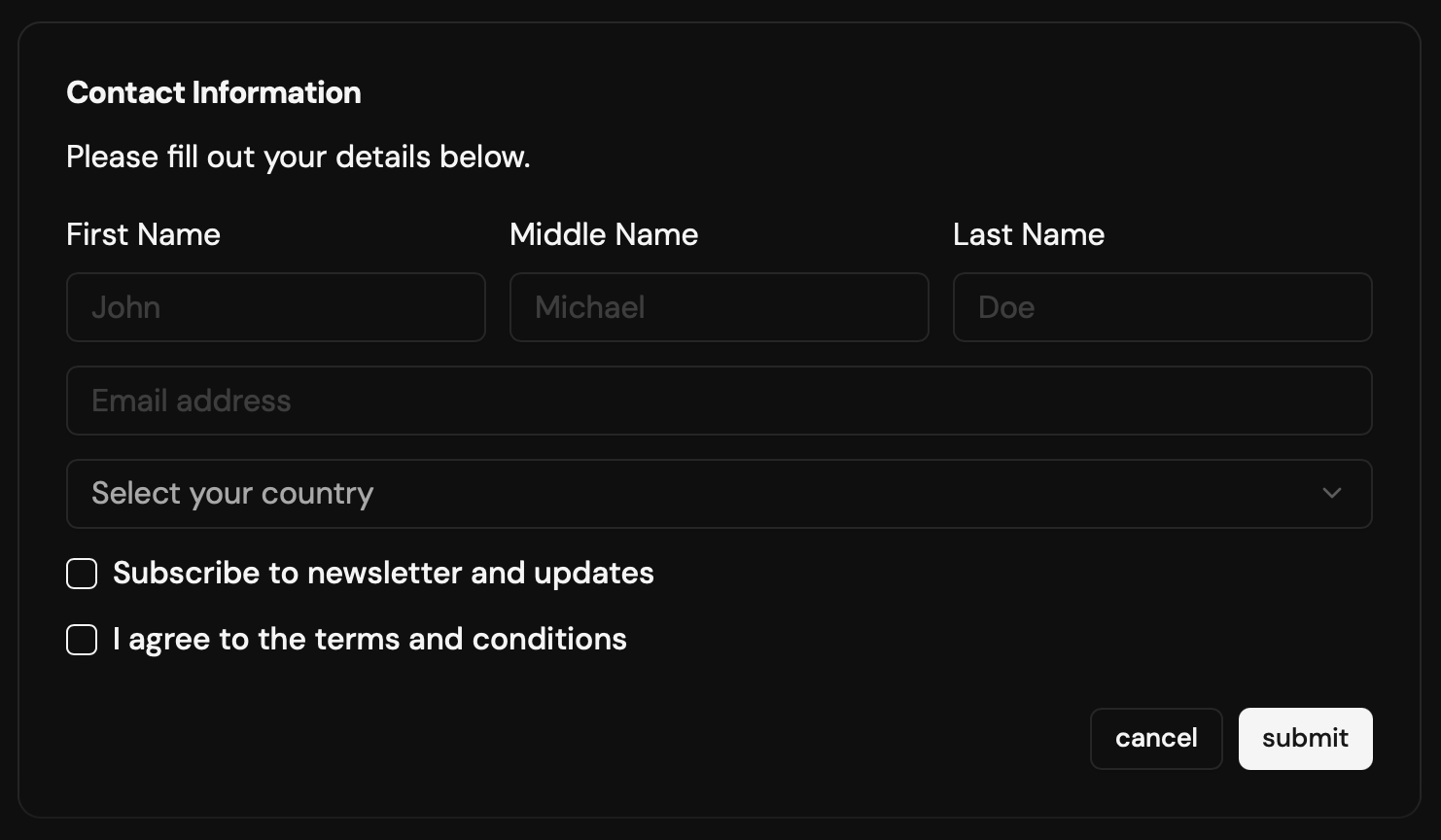Cancel the form submission
Viewport: 1441px width, 840px height.
1156,739
